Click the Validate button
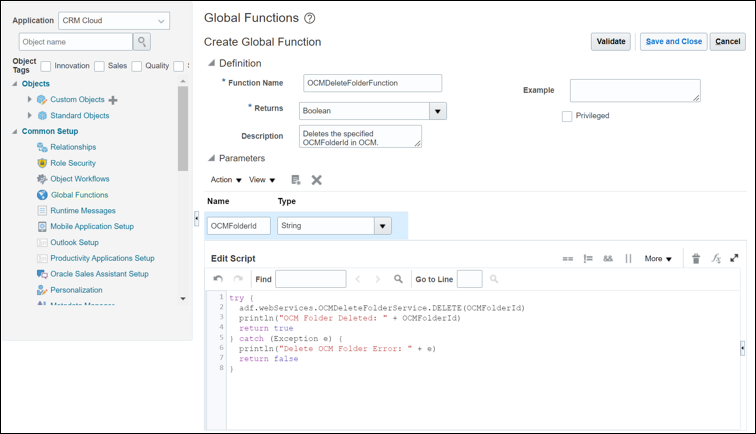The image size is (756, 434). [x=611, y=41]
